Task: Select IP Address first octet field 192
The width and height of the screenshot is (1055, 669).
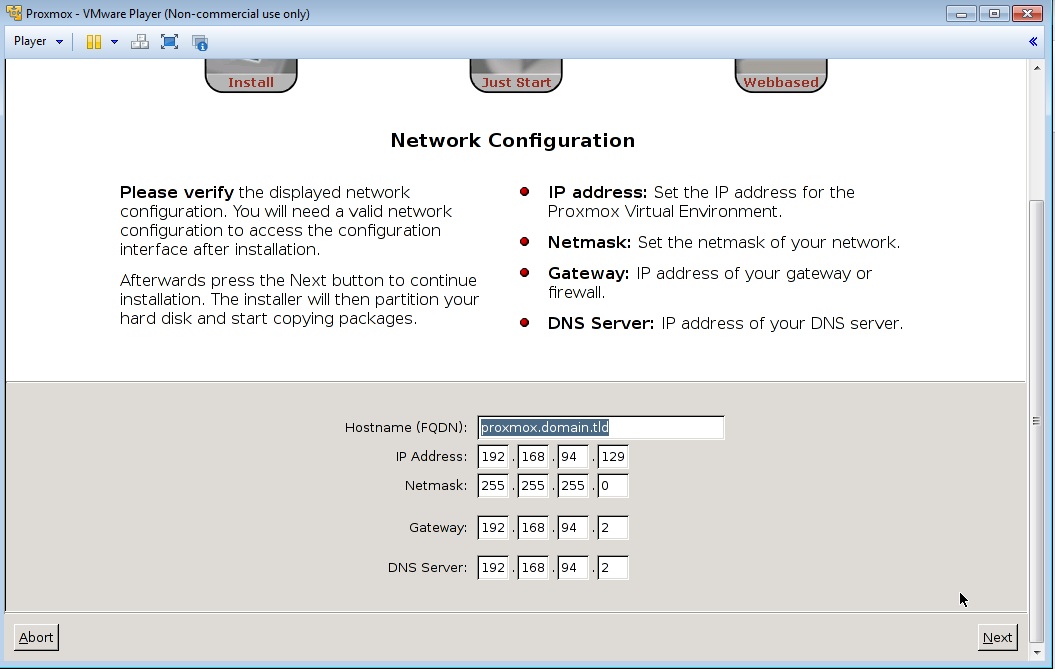Action: coord(493,456)
